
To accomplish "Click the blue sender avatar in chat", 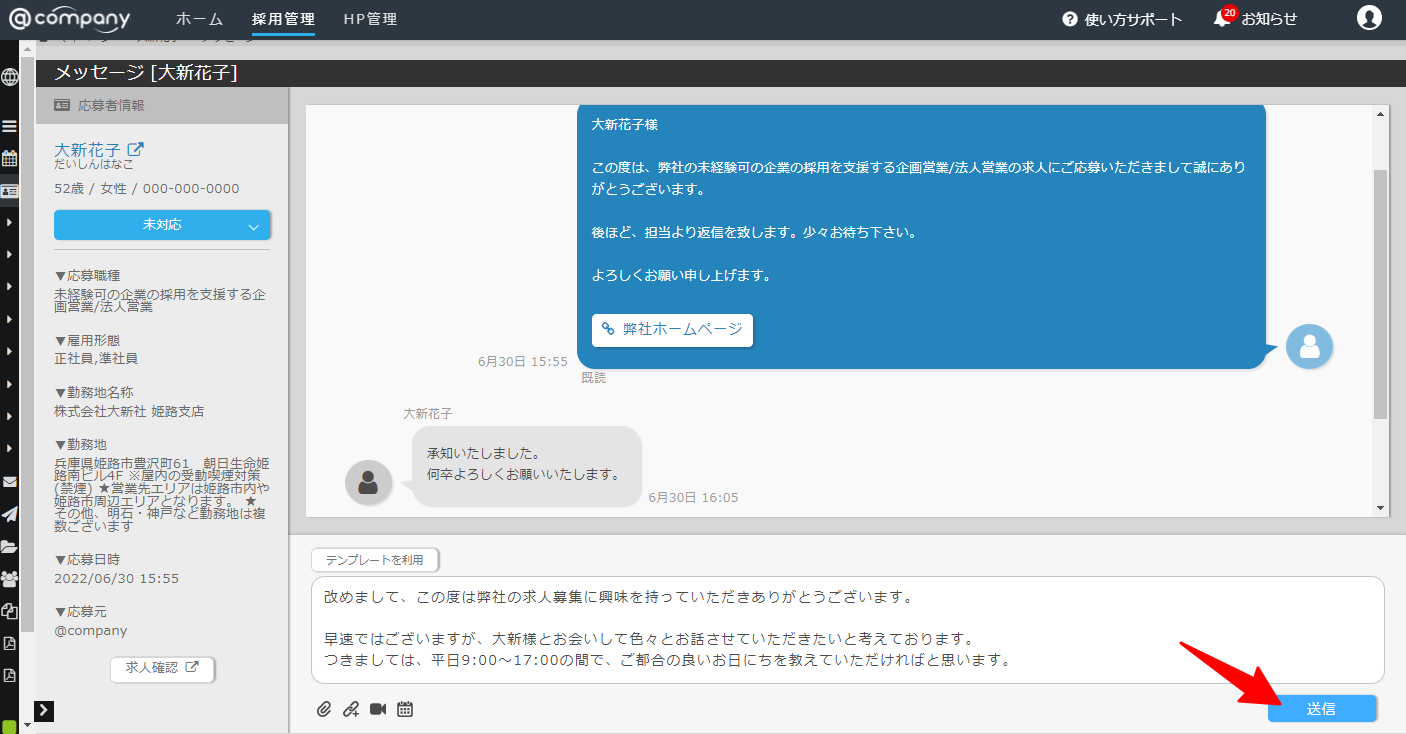I will pyautogui.click(x=1309, y=346).
